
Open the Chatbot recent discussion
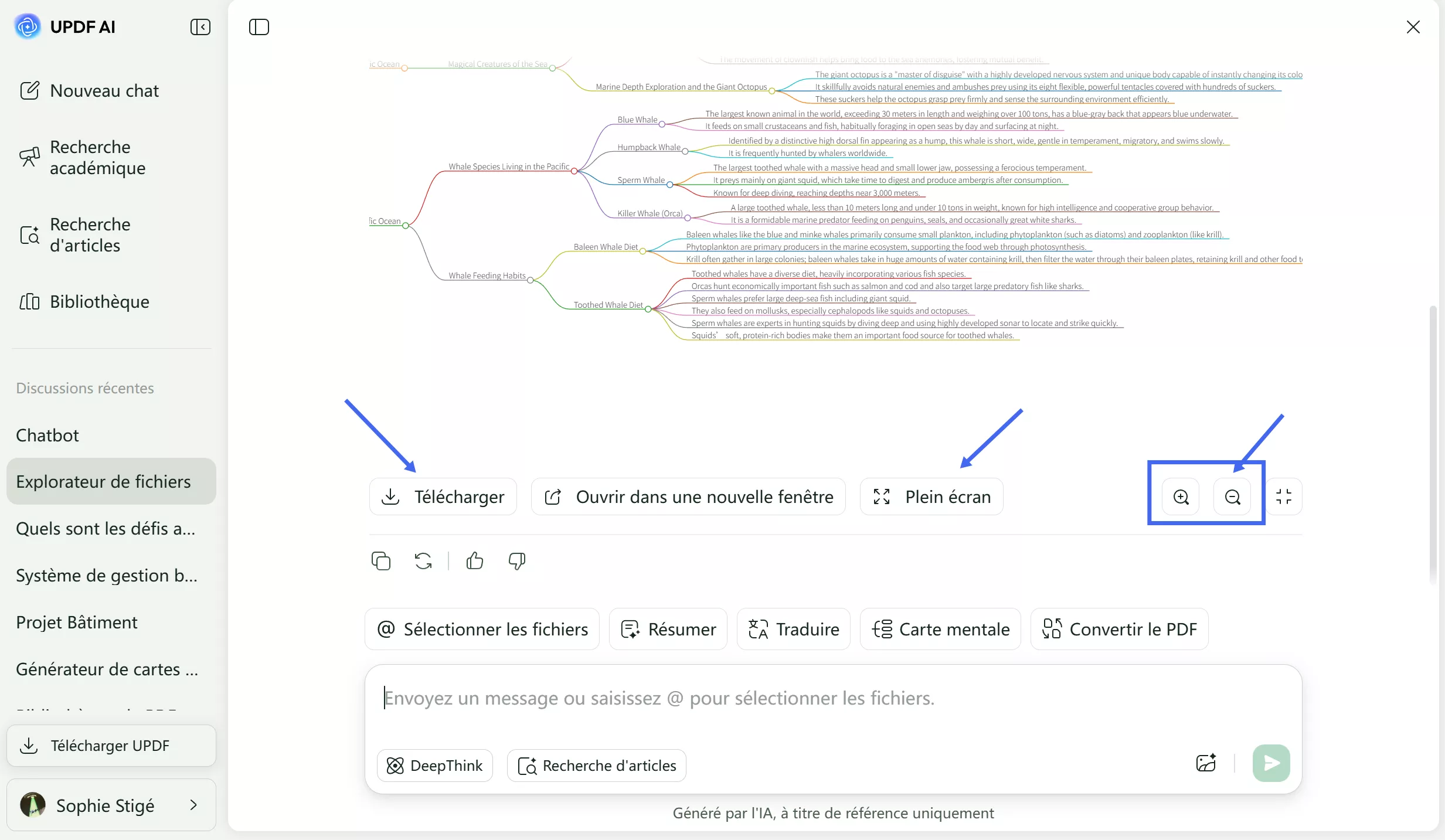(47, 435)
